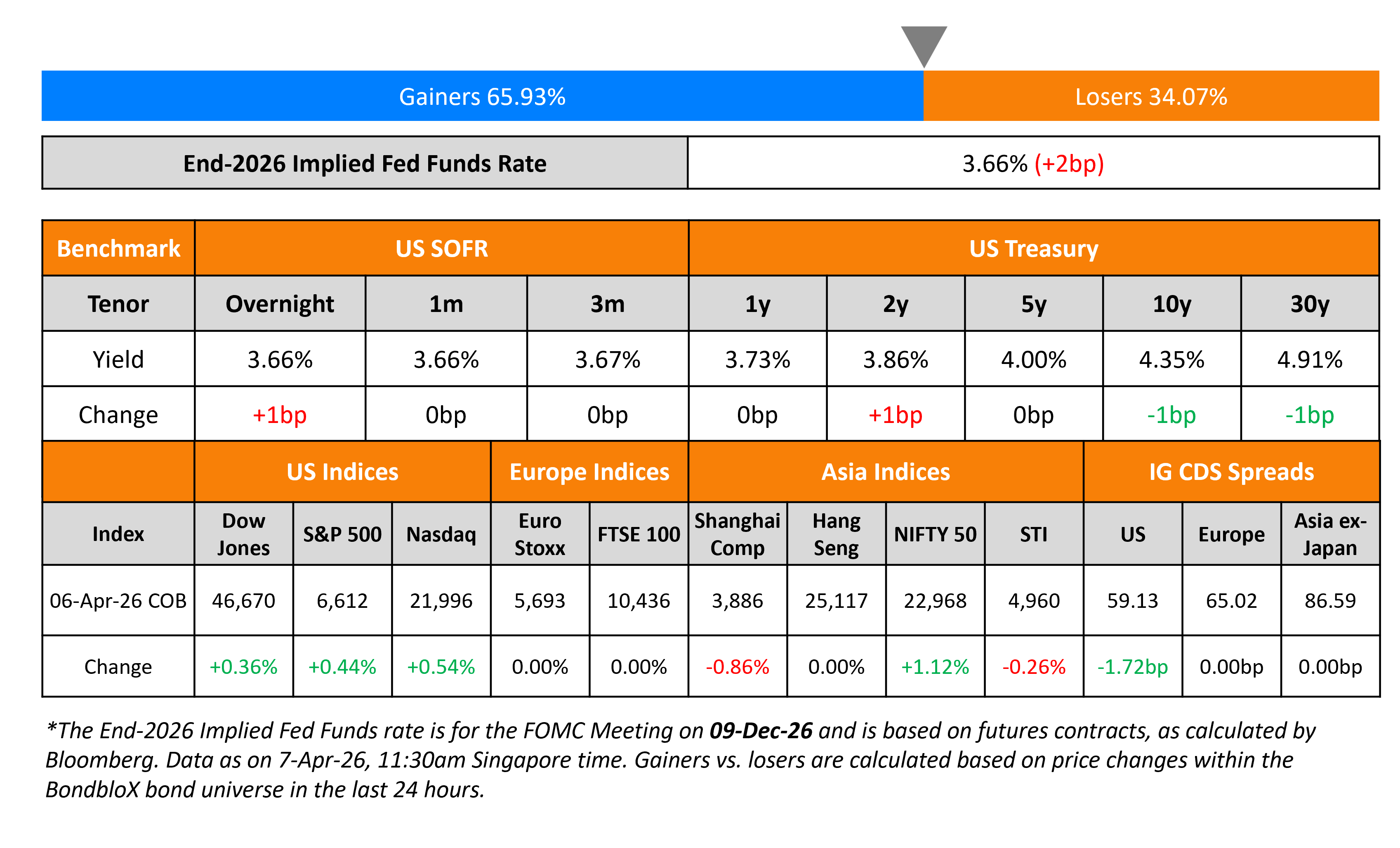Select the US Treasury header cell

point(1034,248)
